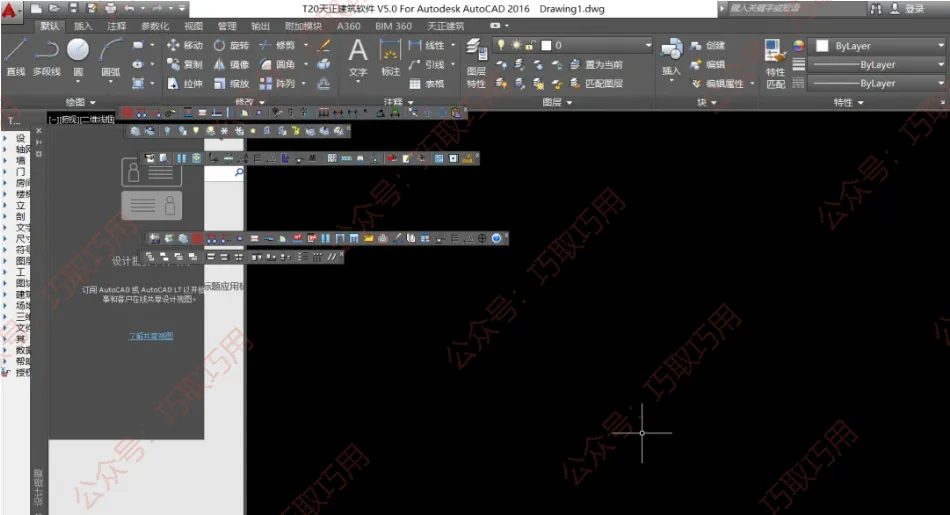Switch to the 天正建筑 ribbon tab
950x515 pixels.
pyautogui.click(x=446, y=25)
